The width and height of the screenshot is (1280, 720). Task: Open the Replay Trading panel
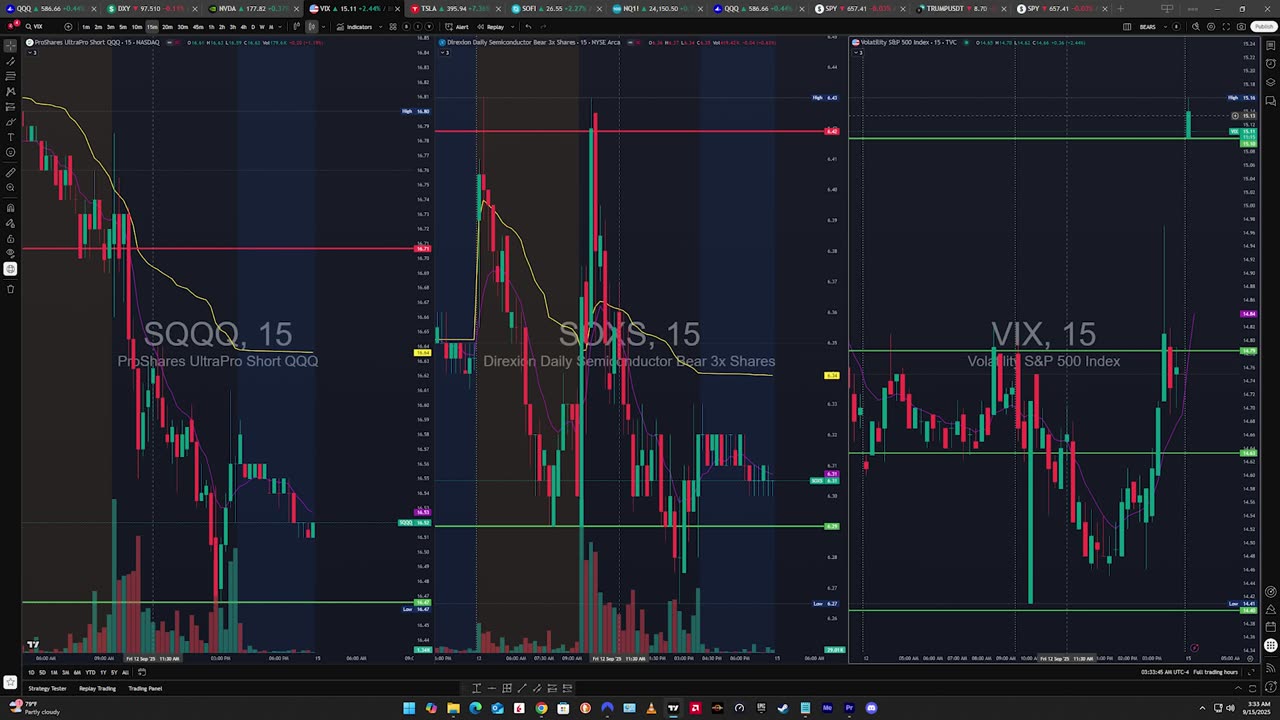tap(97, 688)
